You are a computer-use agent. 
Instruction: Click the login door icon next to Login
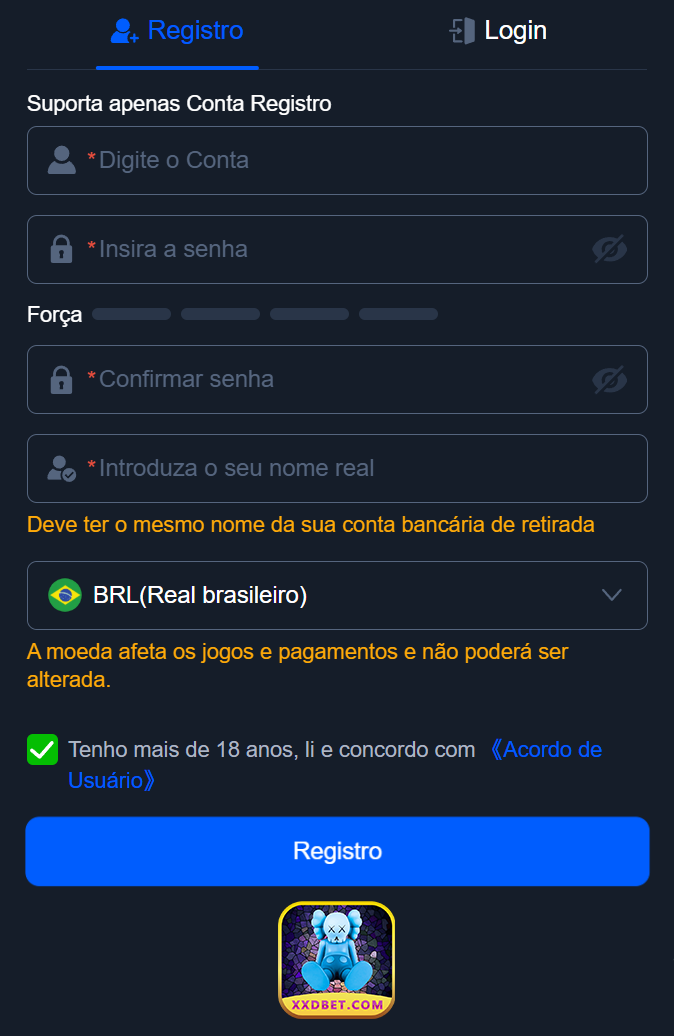(462, 30)
